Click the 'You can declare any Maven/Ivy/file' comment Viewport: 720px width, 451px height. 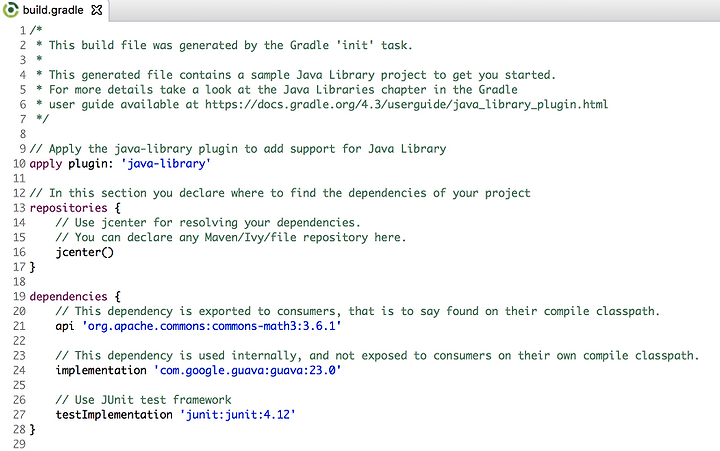231,237
